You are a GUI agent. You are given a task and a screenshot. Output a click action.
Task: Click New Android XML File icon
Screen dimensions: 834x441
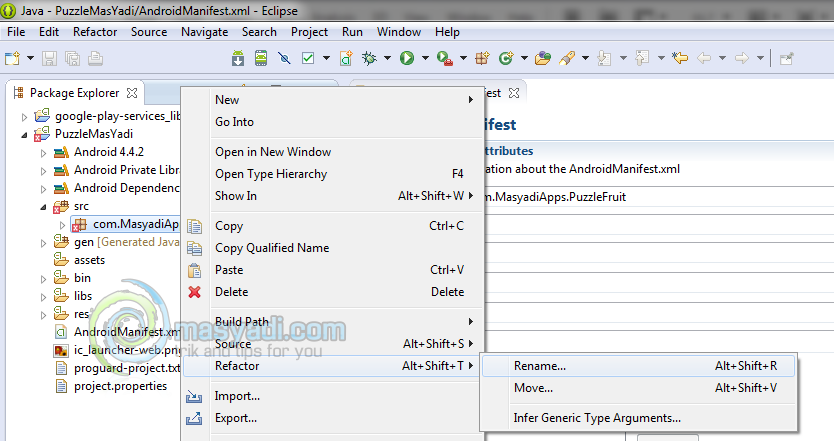coord(346,58)
